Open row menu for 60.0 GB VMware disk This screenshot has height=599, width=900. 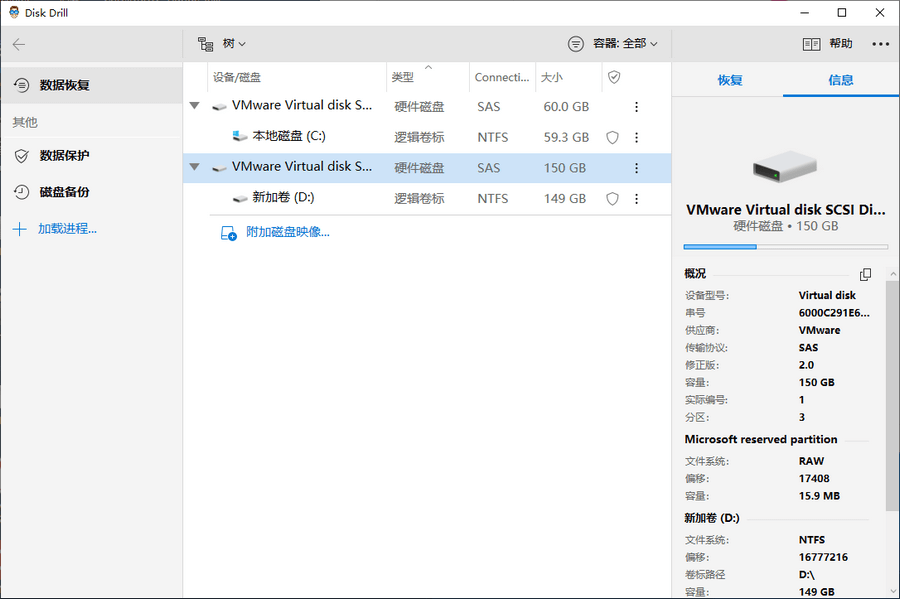[636, 107]
